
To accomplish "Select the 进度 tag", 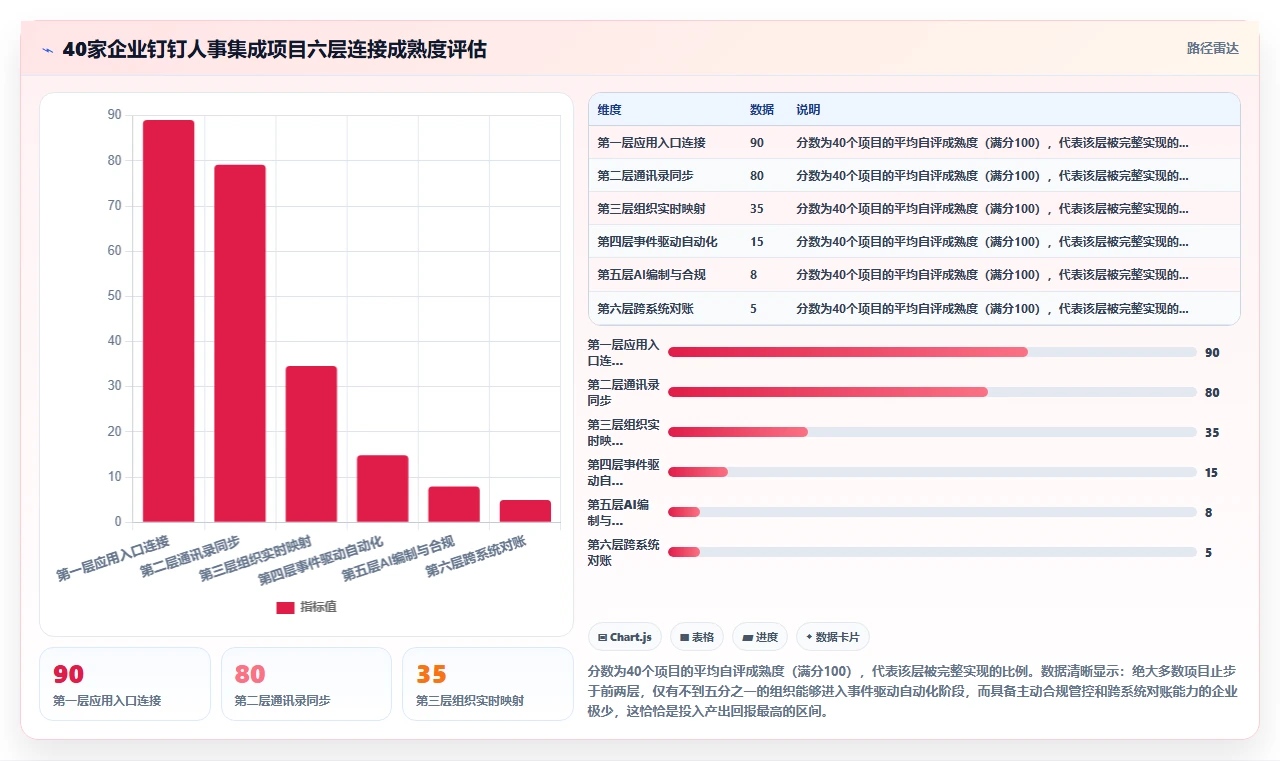I will 760,637.
